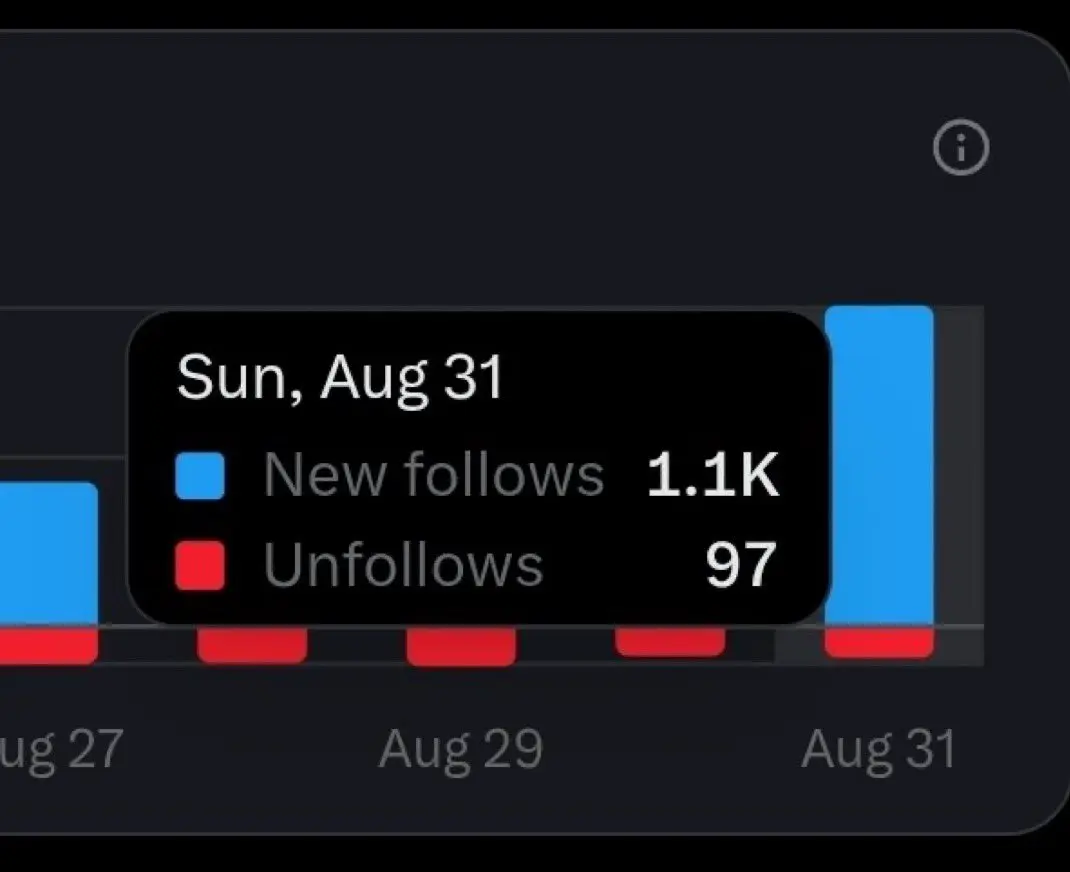Select the red Aug 29 unfollows bar

[x=461, y=645]
